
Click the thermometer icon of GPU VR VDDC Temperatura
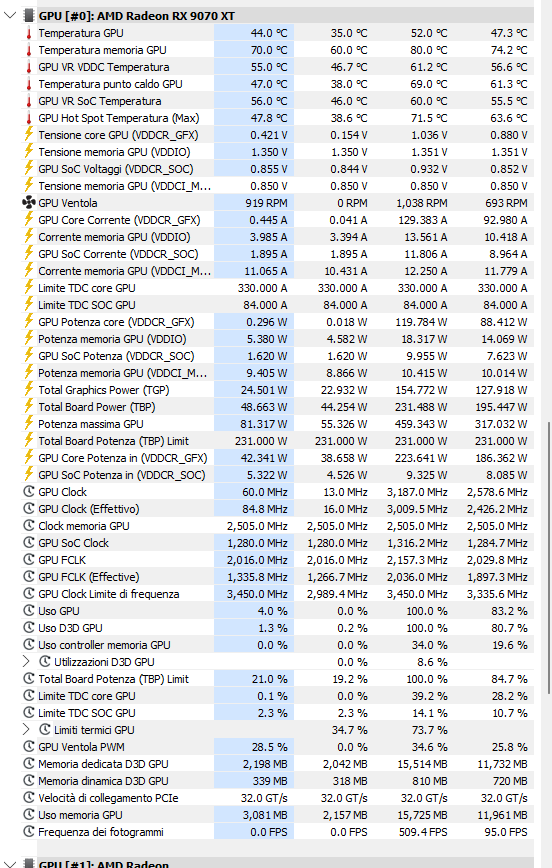tap(29, 68)
